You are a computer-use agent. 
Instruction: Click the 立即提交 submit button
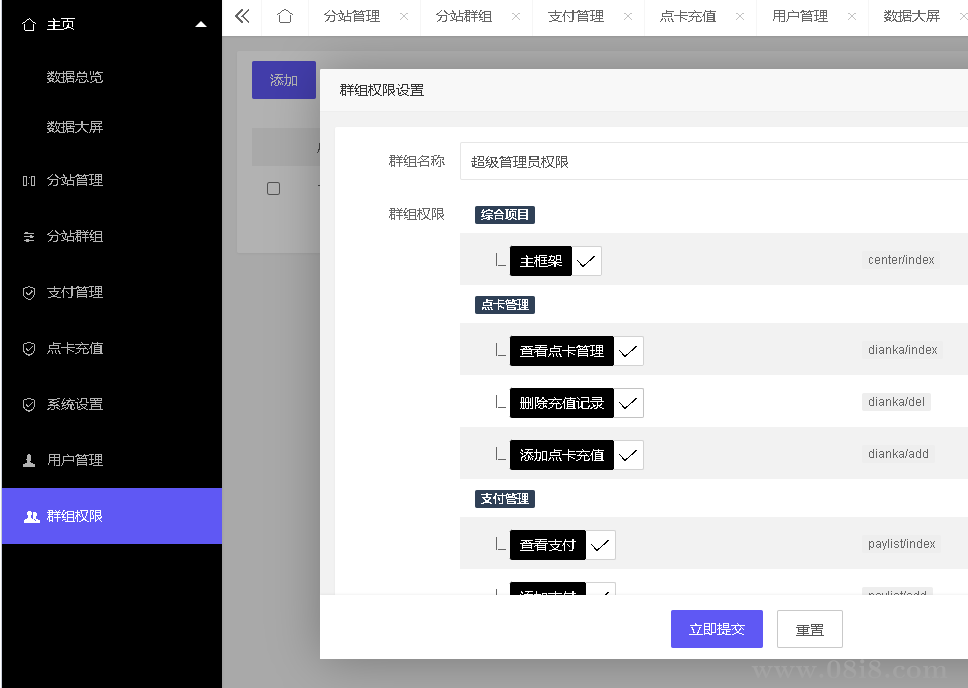(x=716, y=629)
